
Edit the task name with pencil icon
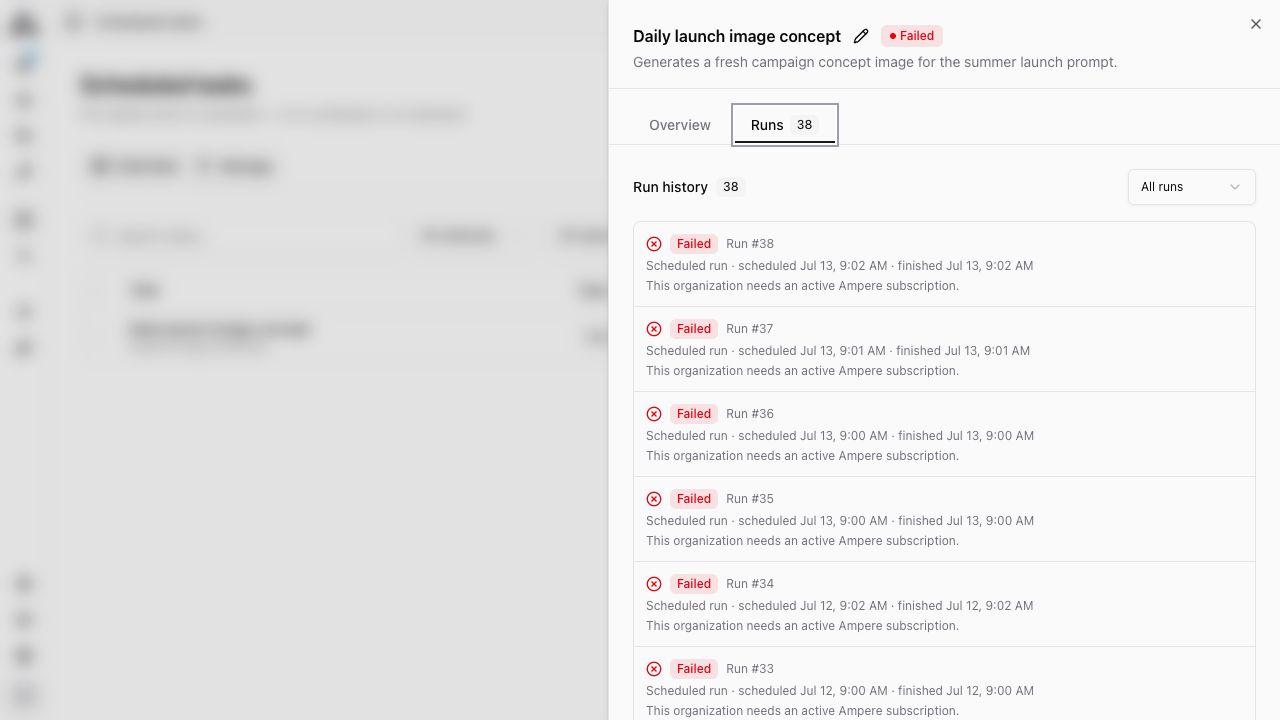point(861,36)
